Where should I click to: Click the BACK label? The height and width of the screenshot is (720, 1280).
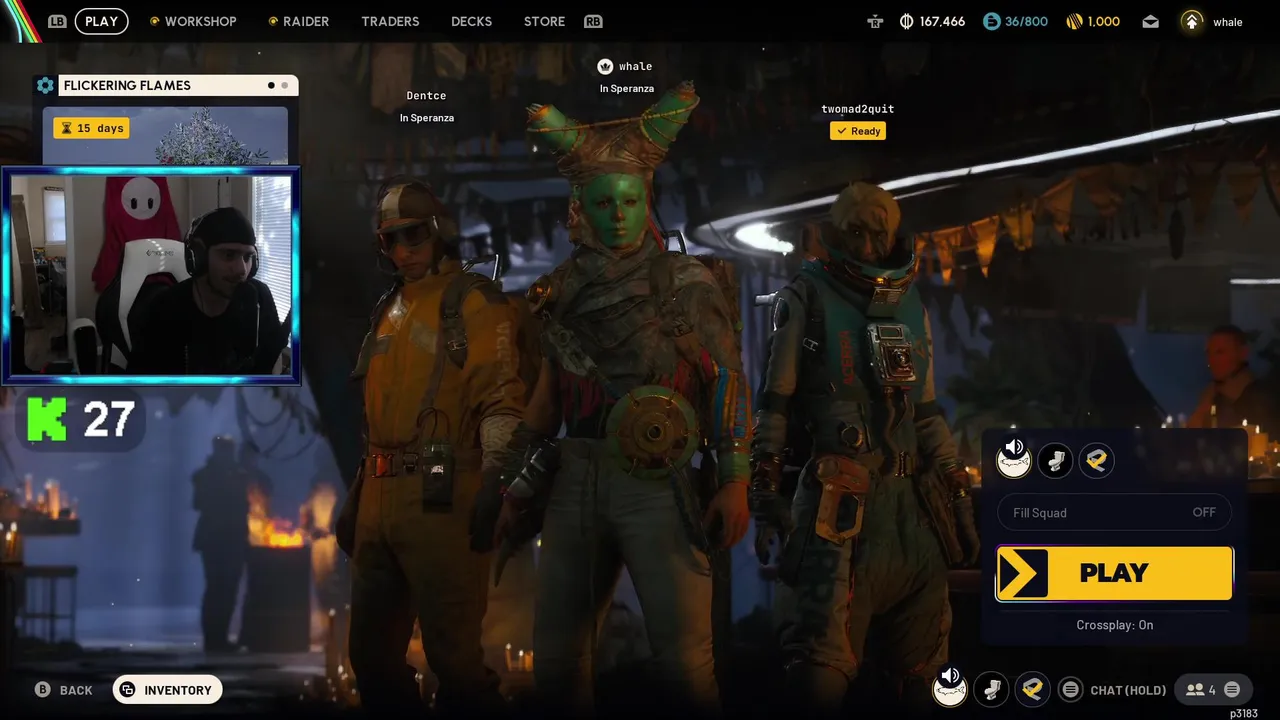tap(76, 690)
